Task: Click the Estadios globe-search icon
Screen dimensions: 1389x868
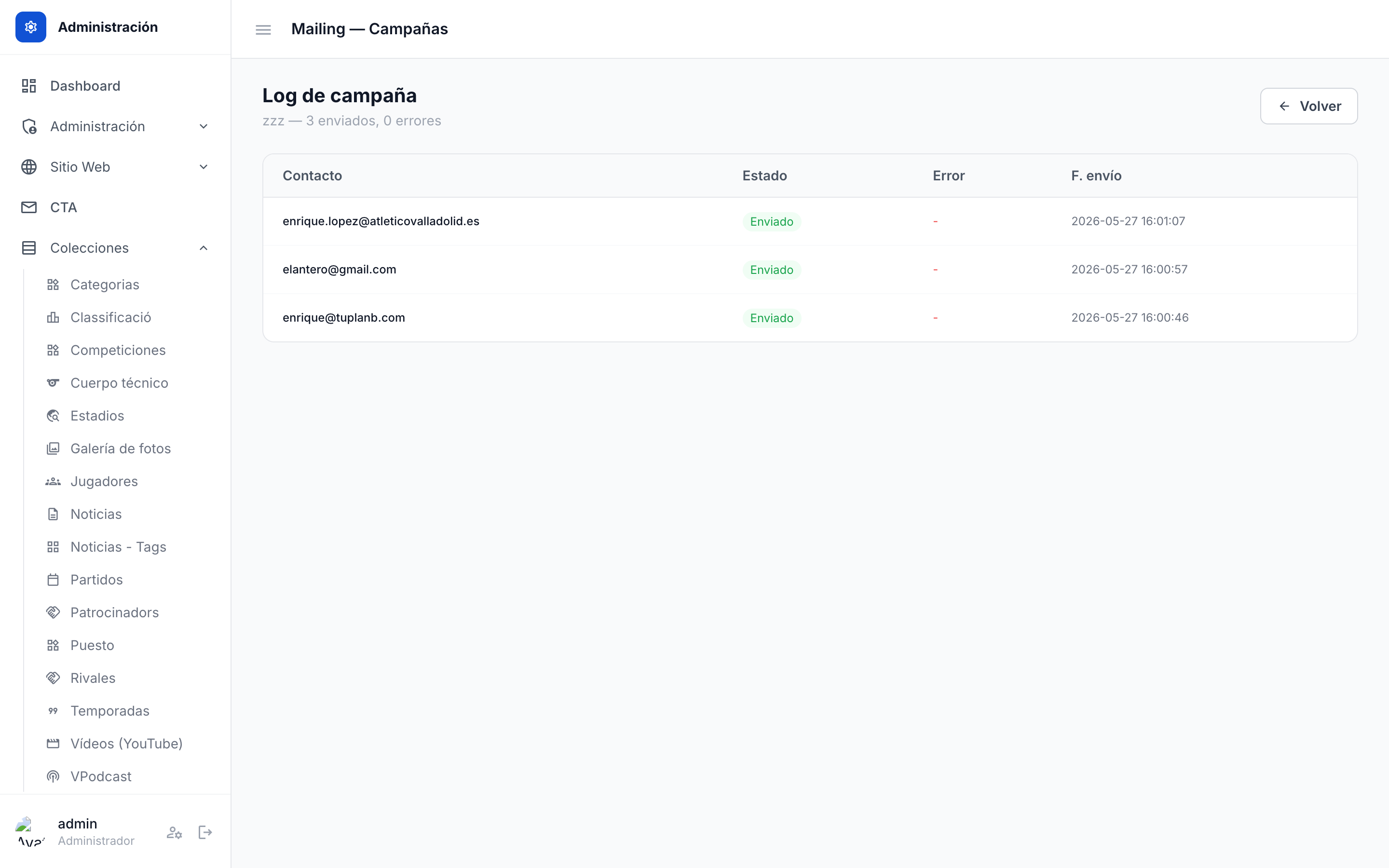Action: coord(53,416)
